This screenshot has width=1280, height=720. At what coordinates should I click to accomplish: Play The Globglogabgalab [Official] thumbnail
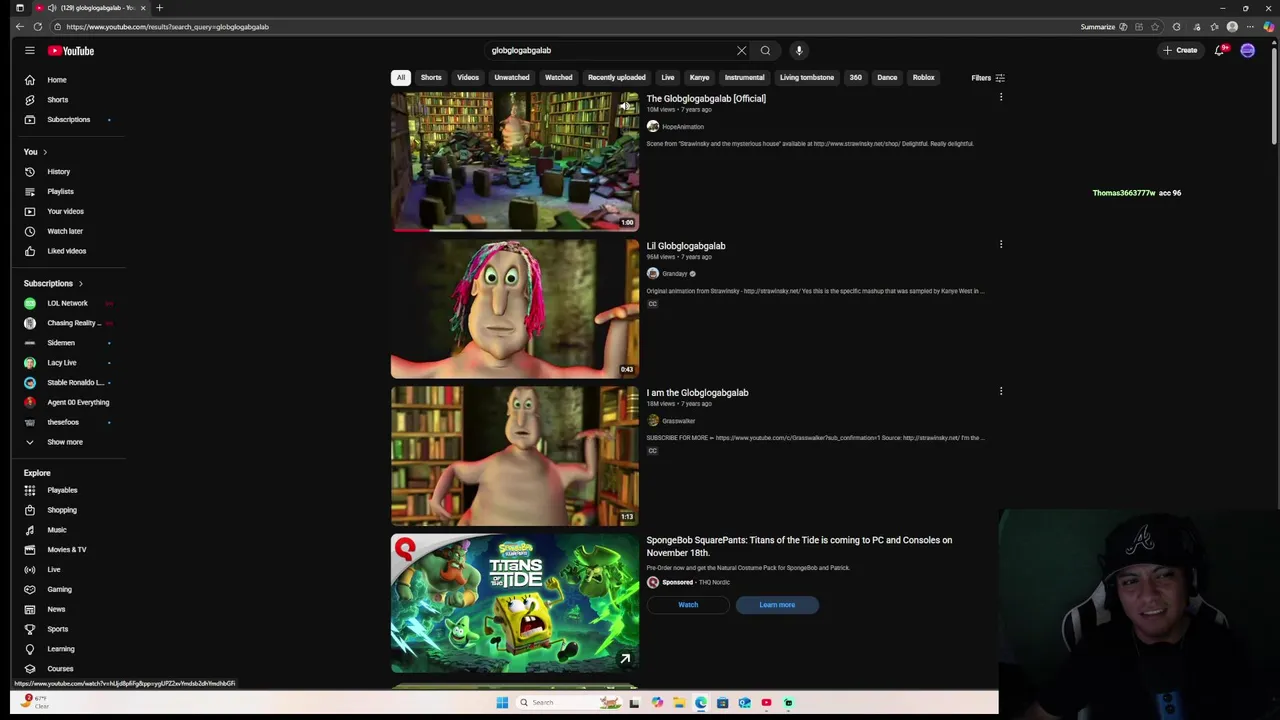pyautogui.click(x=514, y=161)
